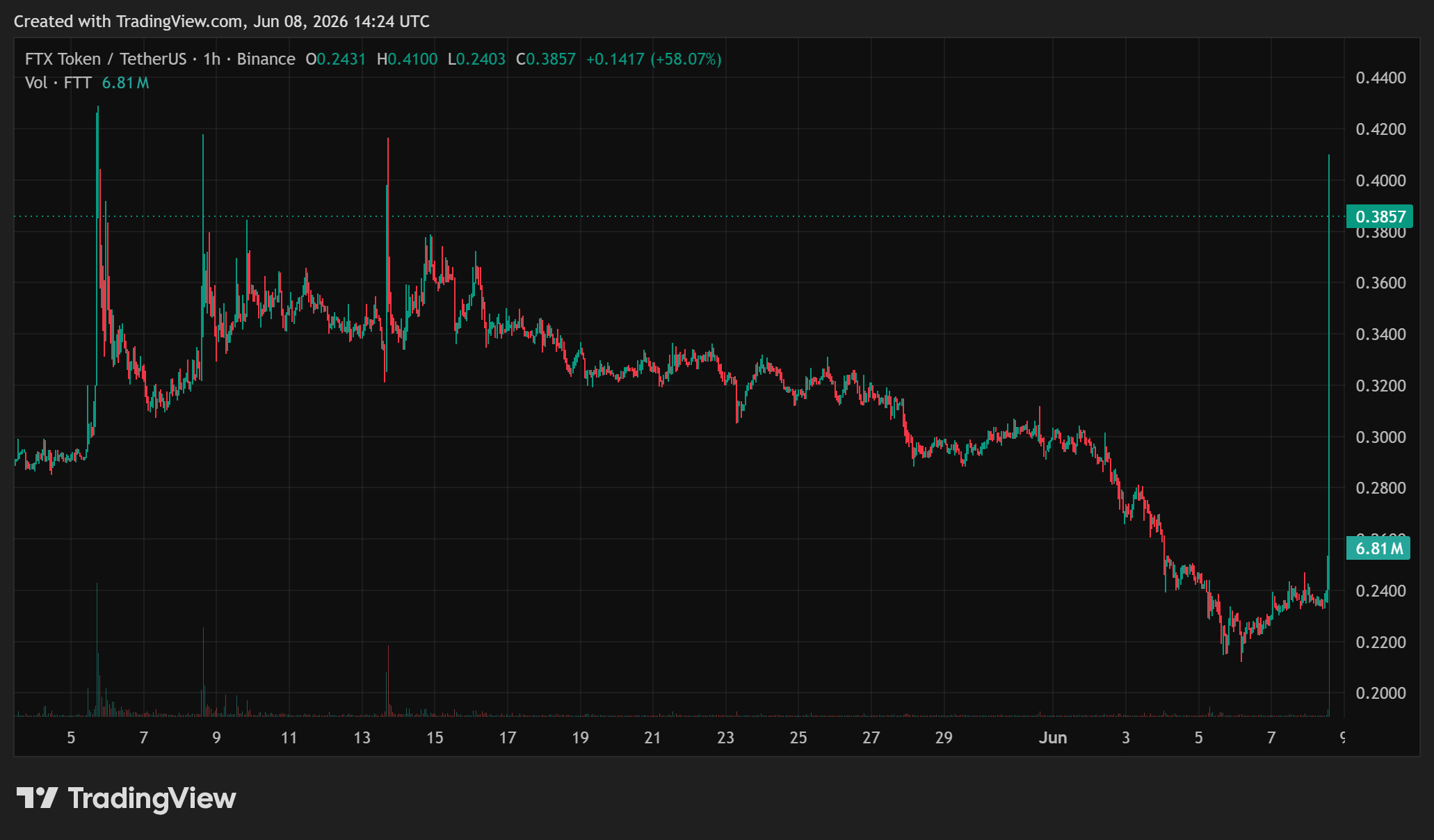Viewport: 1434px width, 840px height.
Task: Click the 29 date label on time axis
Action: [x=944, y=738]
